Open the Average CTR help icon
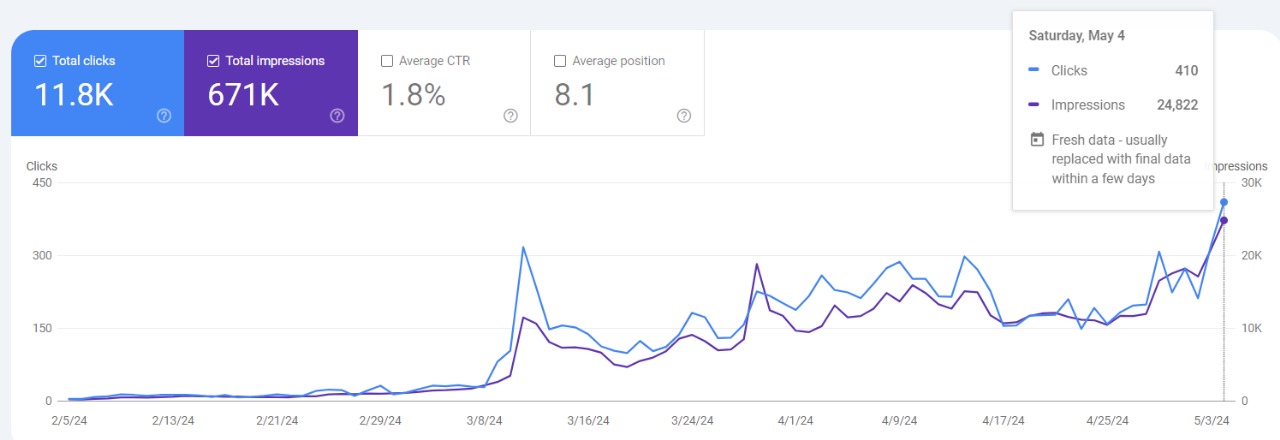Screen dimensions: 1280x440 510,116
